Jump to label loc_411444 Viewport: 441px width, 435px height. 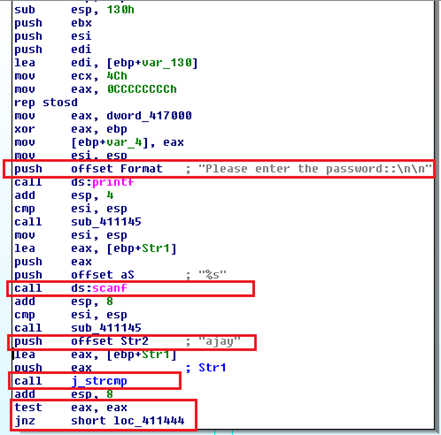[x=149, y=421]
